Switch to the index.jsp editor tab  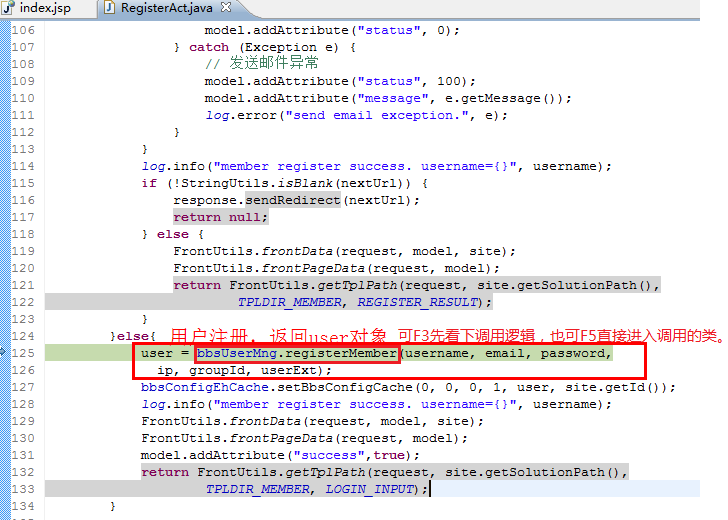(46, 8)
